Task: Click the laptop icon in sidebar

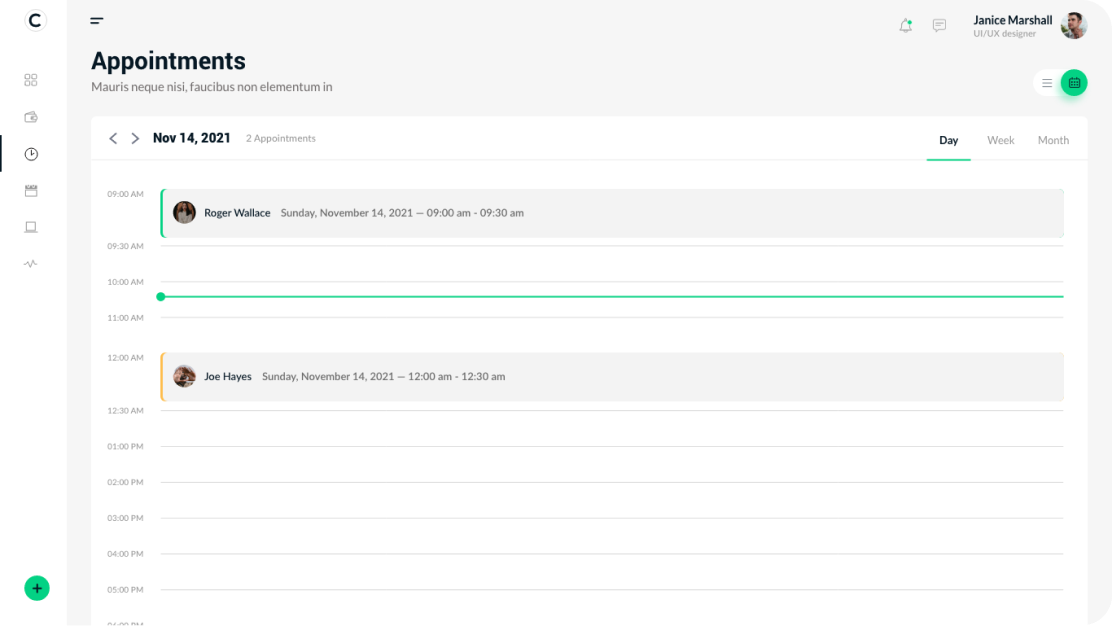Action: tap(31, 227)
